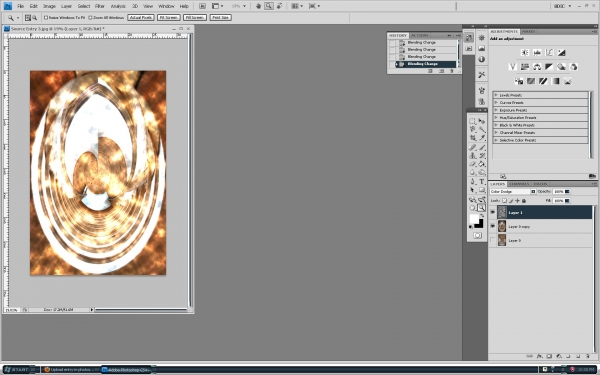Screen dimensions: 600x375
Task: Select the Pen tool
Action: (x=473, y=182)
